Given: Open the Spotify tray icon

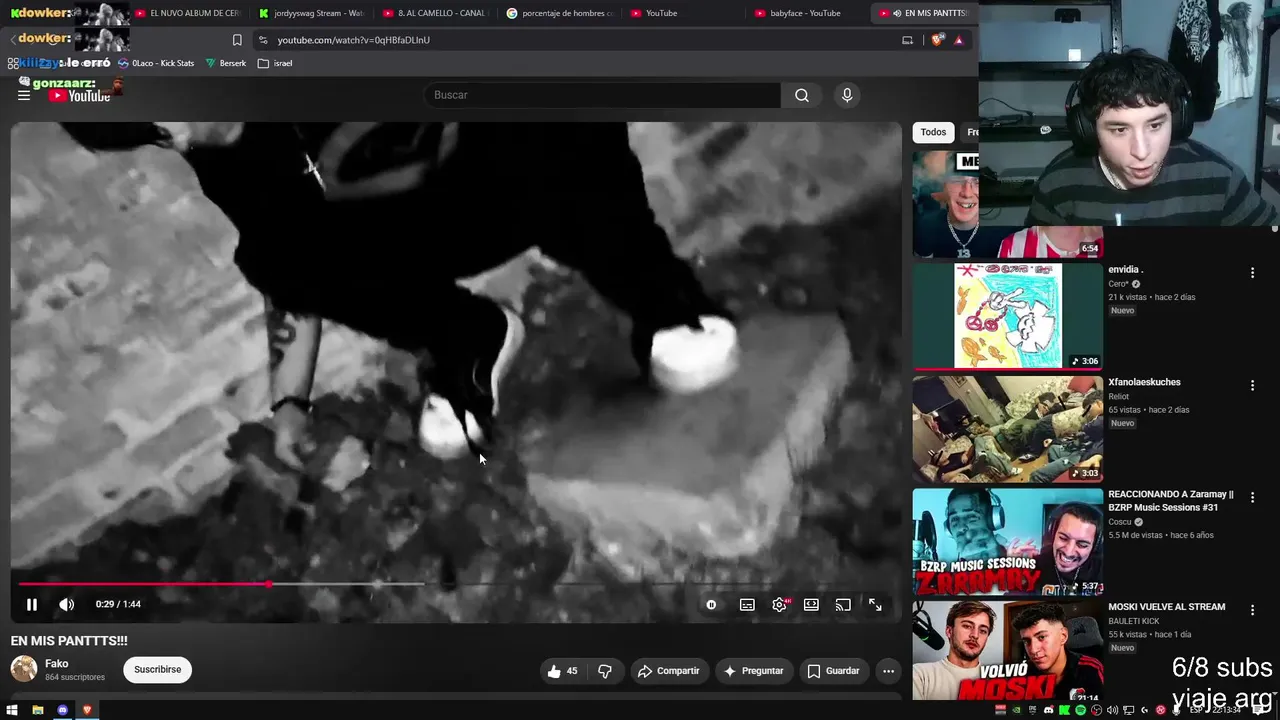Looking at the screenshot, I should pyautogui.click(x=1081, y=710).
